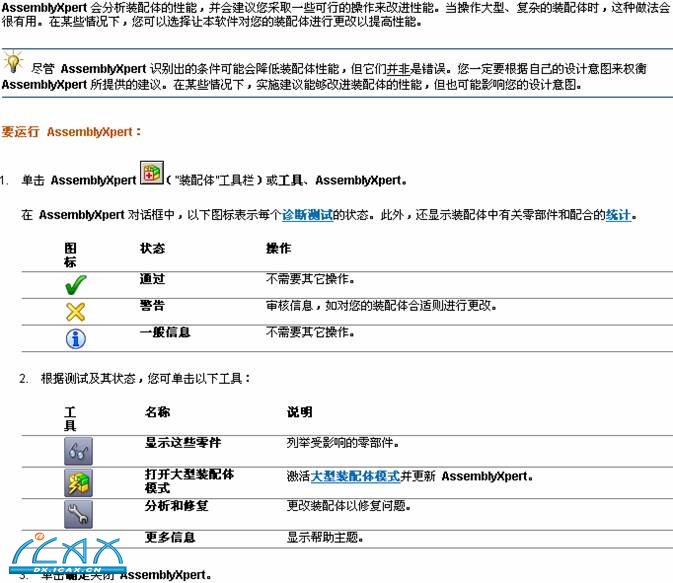Screen dimensions: 673x583
Task: Open the 大型装配体模式 hyperlink
Action: coord(355,476)
